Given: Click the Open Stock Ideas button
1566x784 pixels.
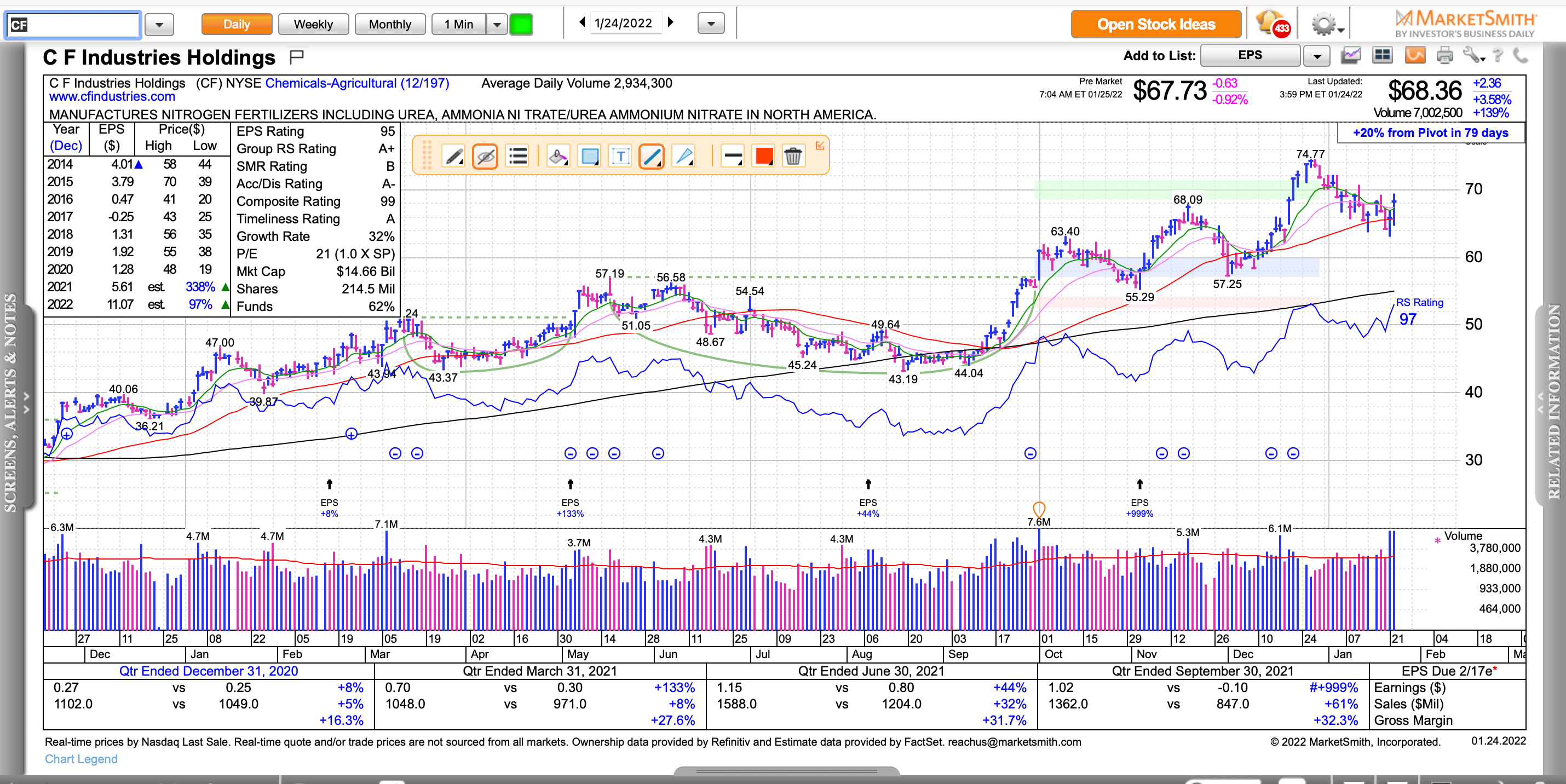Looking at the screenshot, I should point(1156,24).
